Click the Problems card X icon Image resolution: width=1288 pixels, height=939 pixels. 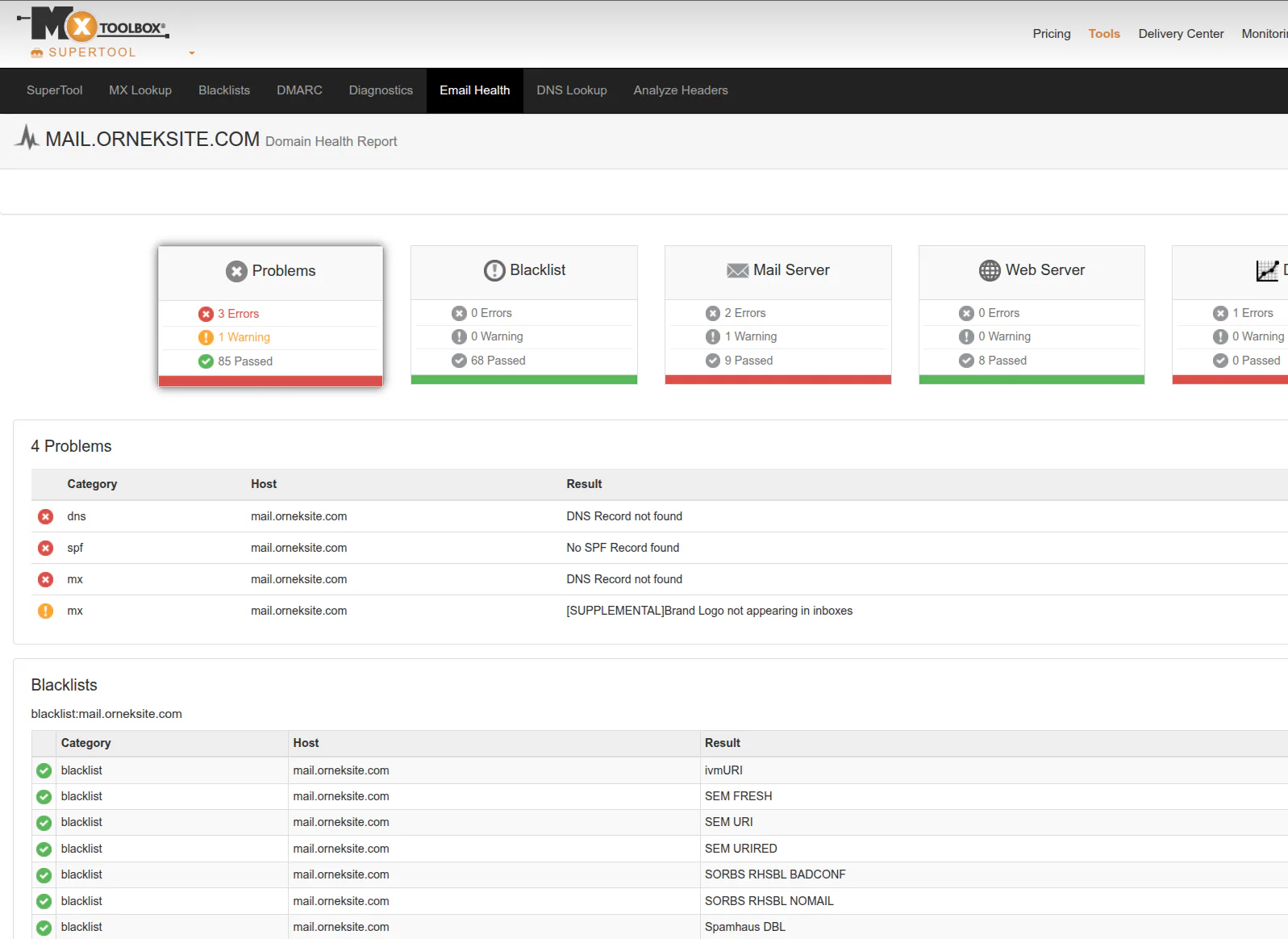(x=236, y=271)
